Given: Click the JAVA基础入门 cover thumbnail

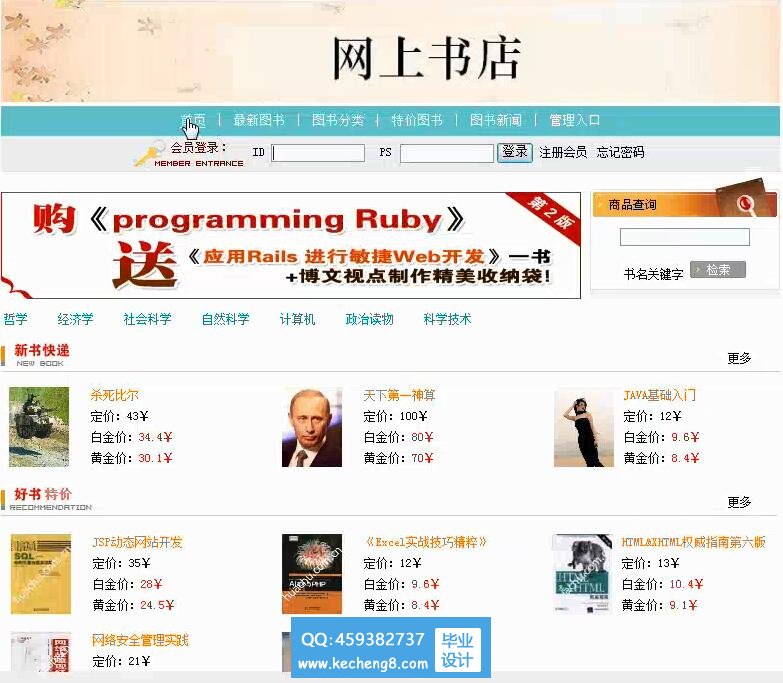Looking at the screenshot, I should tap(584, 428).
